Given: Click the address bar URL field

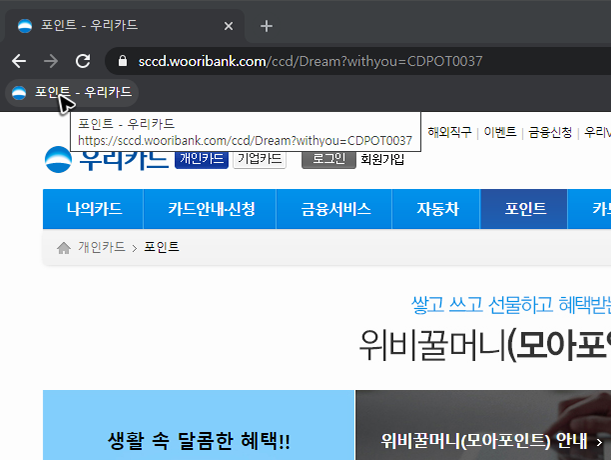Looking at the screenshot, I should tap(310, 61).
